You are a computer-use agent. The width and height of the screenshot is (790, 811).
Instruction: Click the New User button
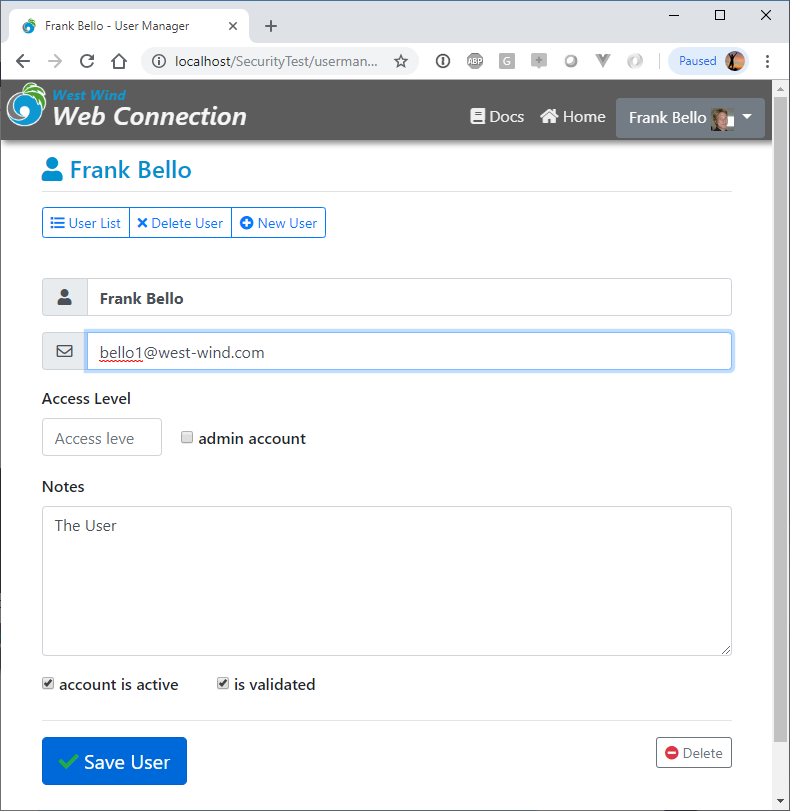coord(278,223)
